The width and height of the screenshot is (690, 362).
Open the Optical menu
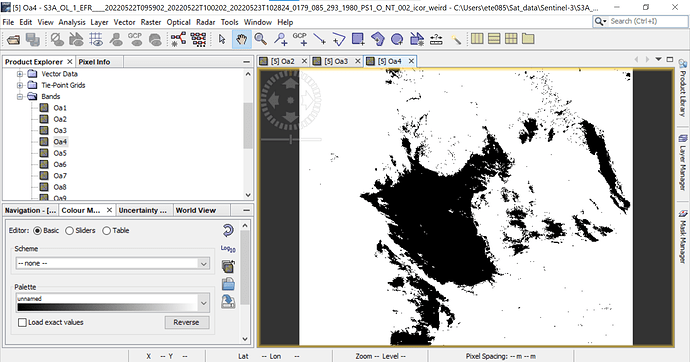tap(178, 22)
